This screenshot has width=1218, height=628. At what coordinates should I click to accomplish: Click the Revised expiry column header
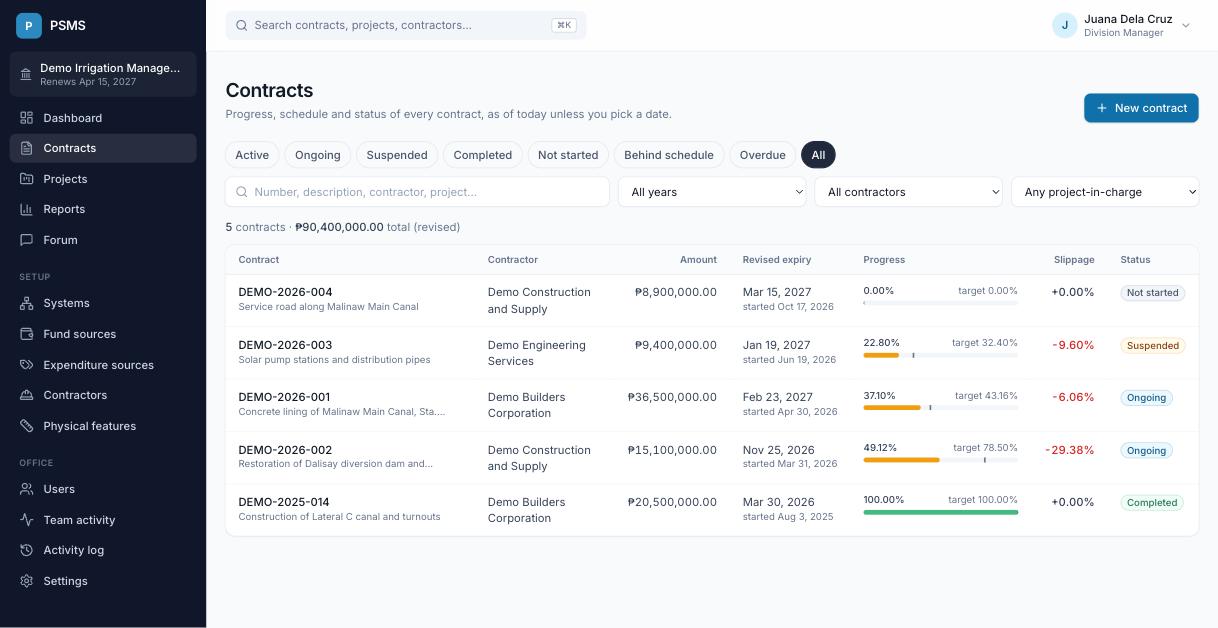(x=777, y=260)
